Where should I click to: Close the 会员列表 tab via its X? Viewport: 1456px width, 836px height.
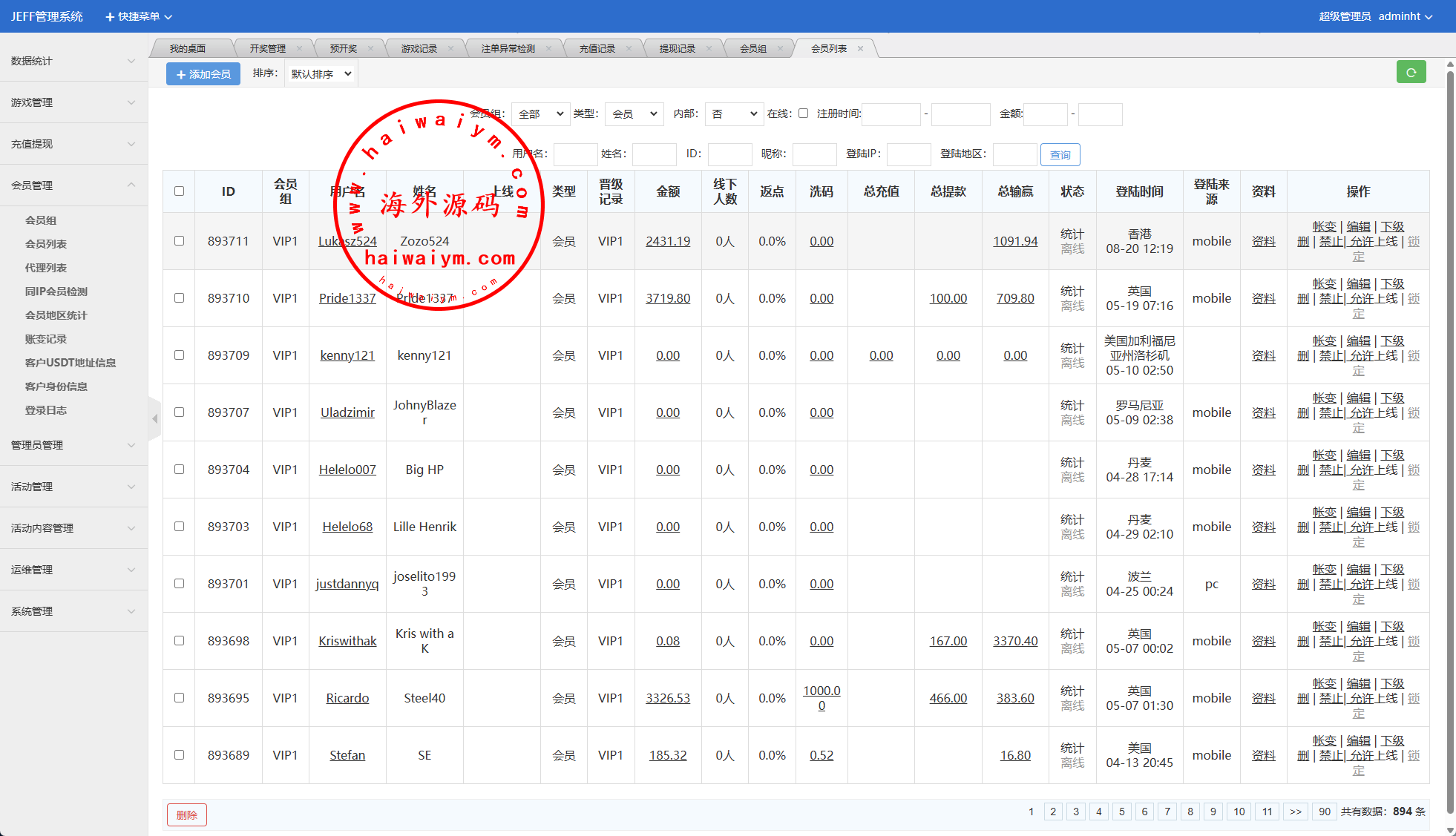click(x=860, y=49)
